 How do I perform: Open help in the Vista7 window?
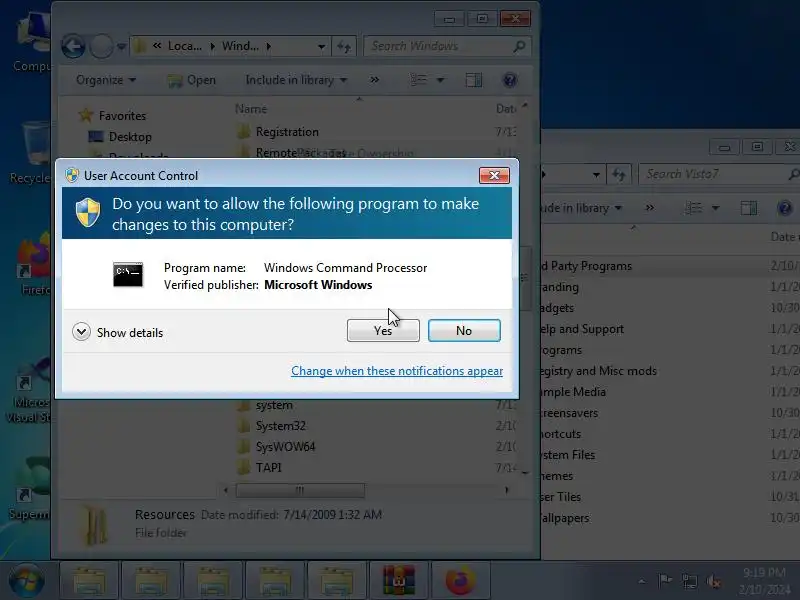tap(785, 208)
